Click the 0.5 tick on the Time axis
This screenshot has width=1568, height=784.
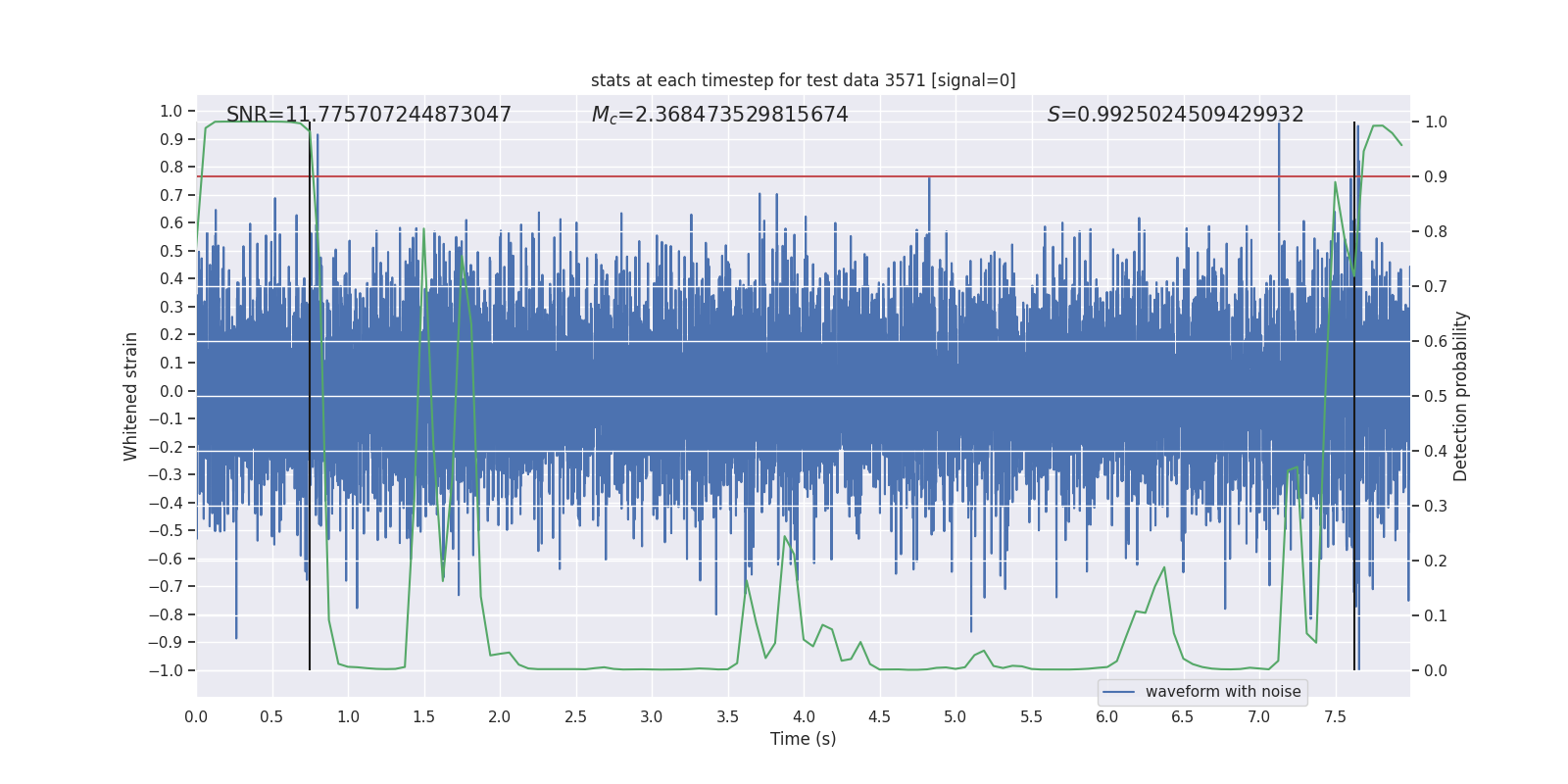(x=271, y=716)
